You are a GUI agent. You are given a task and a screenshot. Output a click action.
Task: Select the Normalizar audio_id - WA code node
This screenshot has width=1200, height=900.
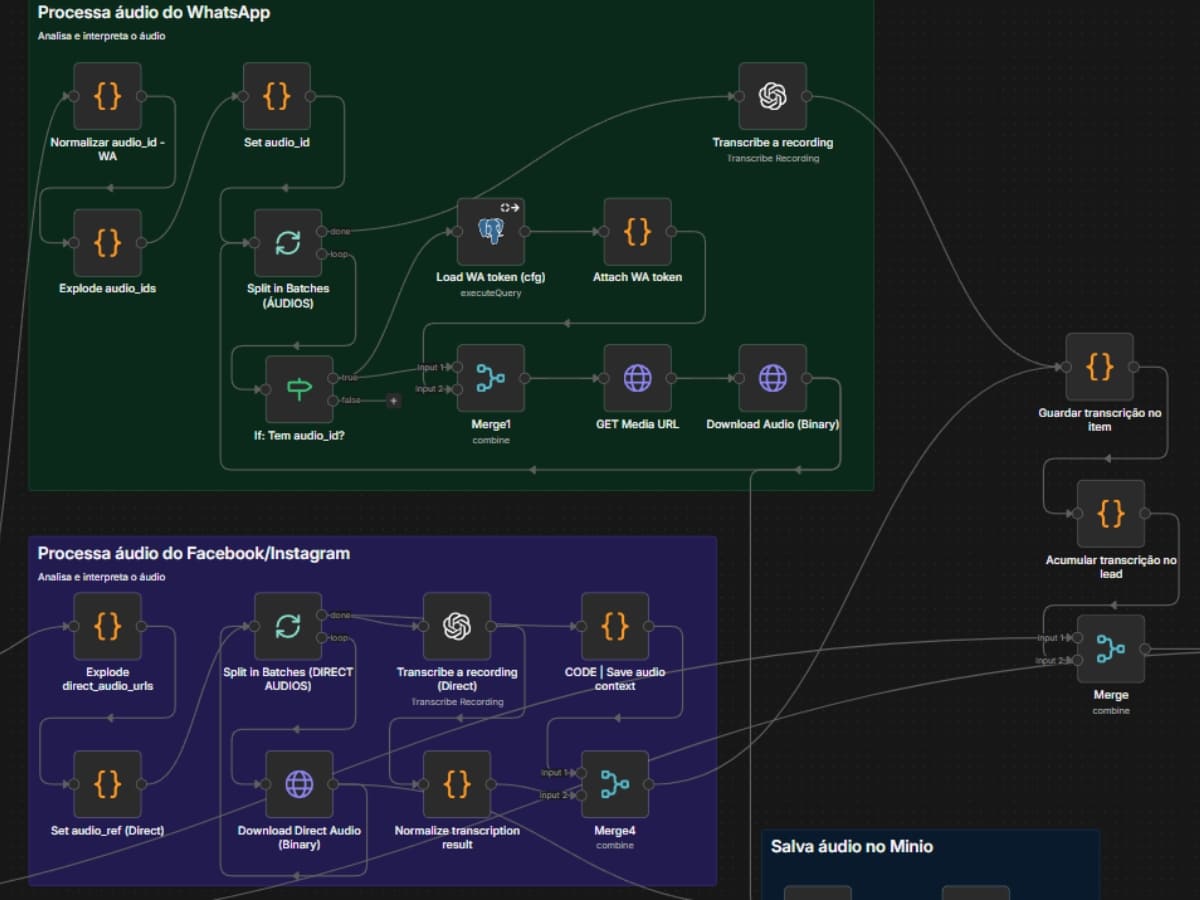tap(106, 98)
